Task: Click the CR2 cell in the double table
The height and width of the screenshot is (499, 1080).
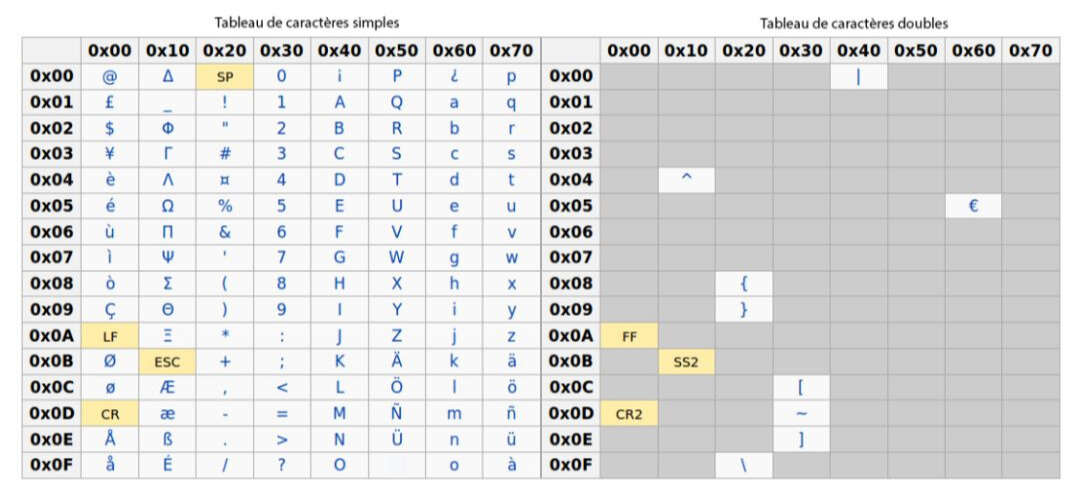Action: click(629, 414)
